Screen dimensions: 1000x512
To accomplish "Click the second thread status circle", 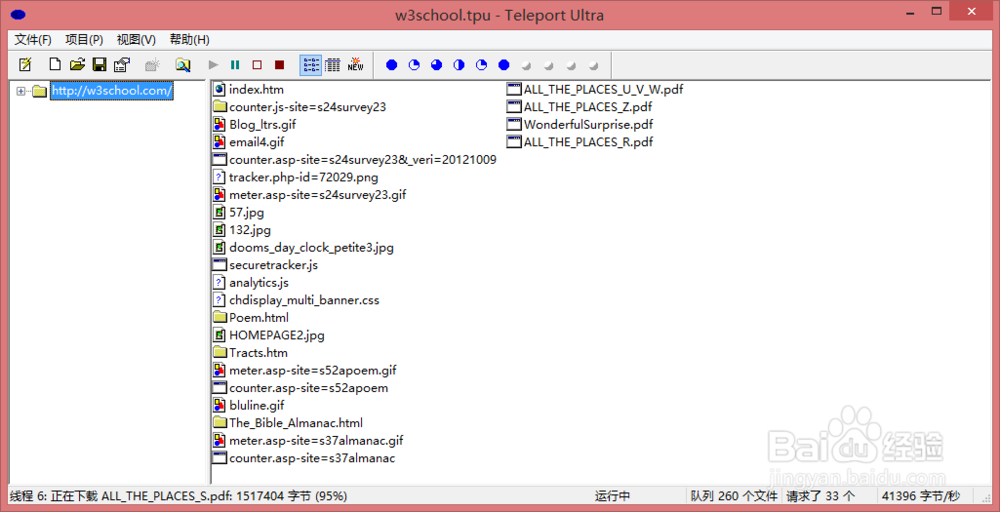I will tap(414, 64).
